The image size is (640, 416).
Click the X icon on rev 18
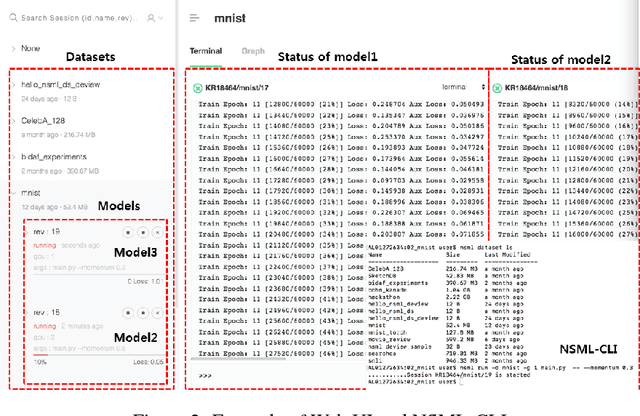pyautogui.click(x=157, y=314)
